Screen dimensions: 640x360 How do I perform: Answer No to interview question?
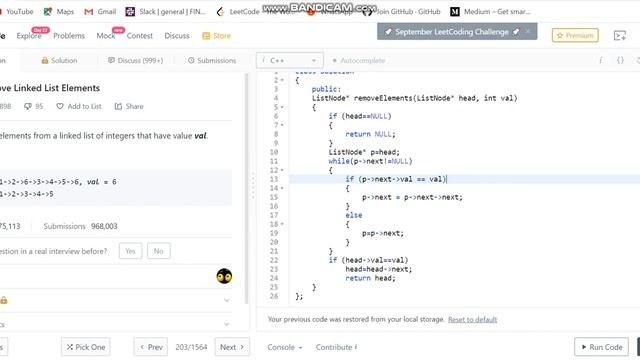coord(159,251)
